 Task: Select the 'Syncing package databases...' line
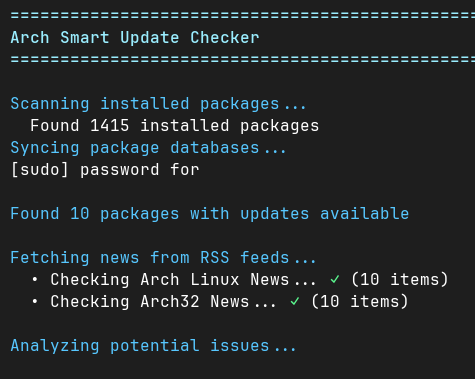(x=148, y=148)
